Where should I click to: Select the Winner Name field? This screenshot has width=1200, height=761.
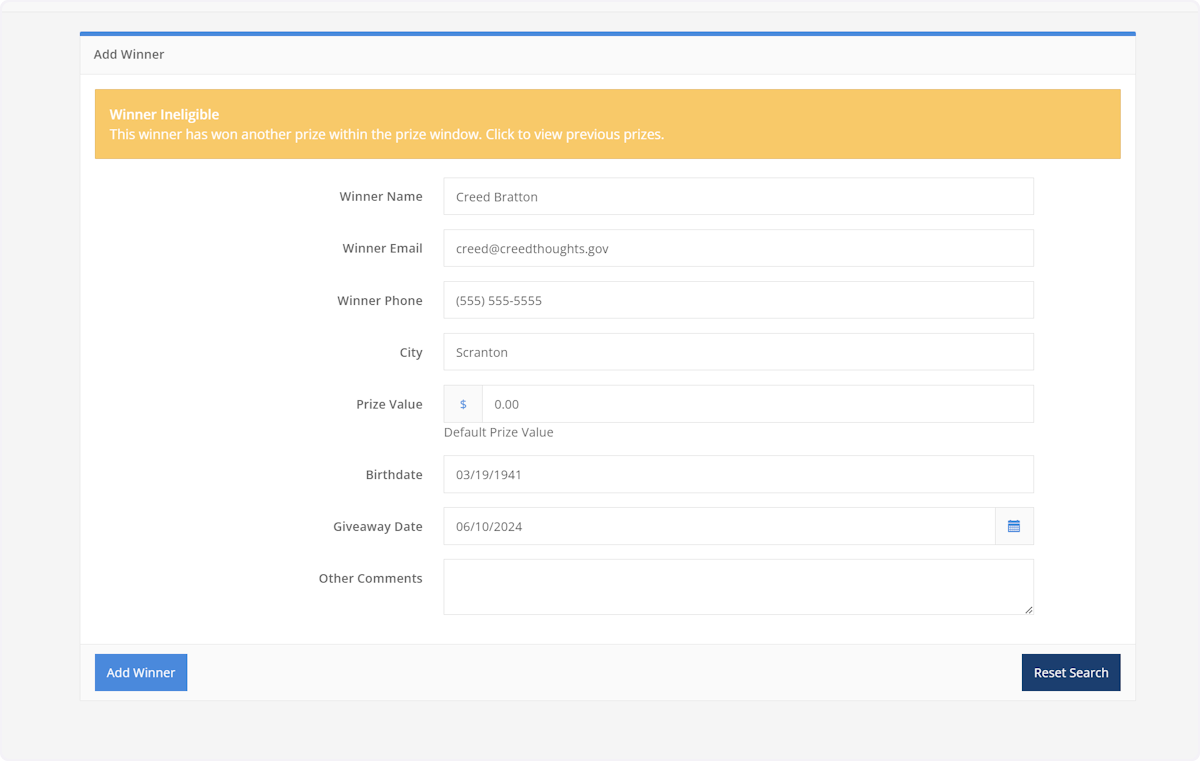point(738,195)
